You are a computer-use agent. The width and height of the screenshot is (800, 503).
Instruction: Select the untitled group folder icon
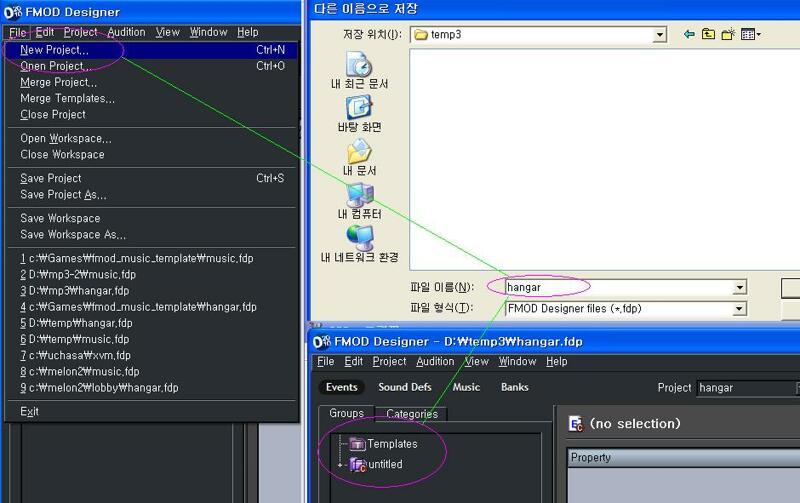(358, 465)
